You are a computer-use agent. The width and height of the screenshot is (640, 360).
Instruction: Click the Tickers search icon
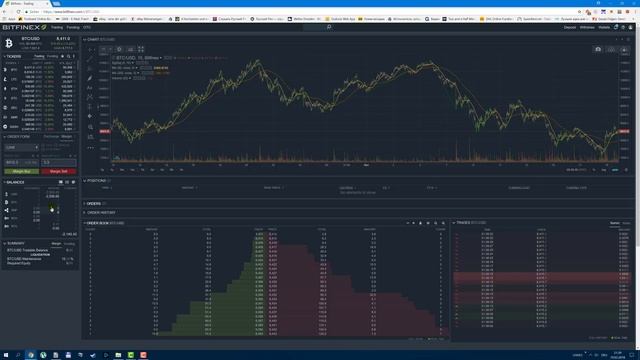click(x=69, y=56)
